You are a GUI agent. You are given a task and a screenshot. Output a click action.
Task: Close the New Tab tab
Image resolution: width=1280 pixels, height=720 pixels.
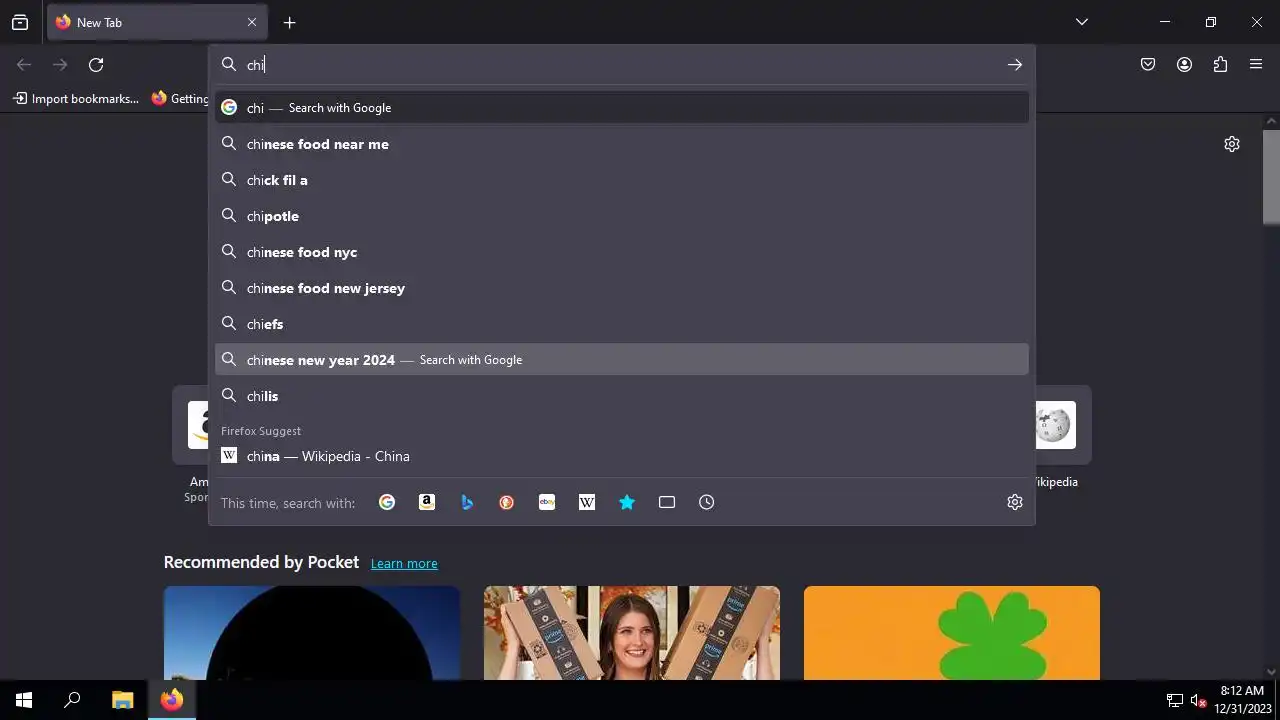[252, 22]
